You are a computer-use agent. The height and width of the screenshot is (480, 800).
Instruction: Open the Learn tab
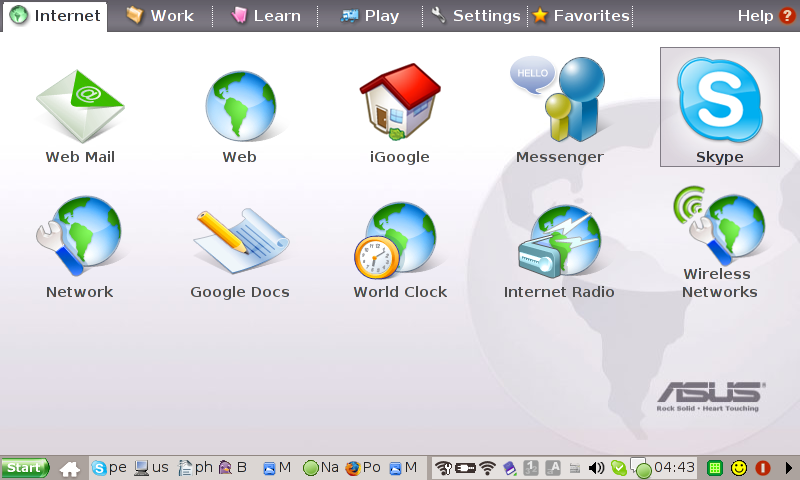point(265,16)
